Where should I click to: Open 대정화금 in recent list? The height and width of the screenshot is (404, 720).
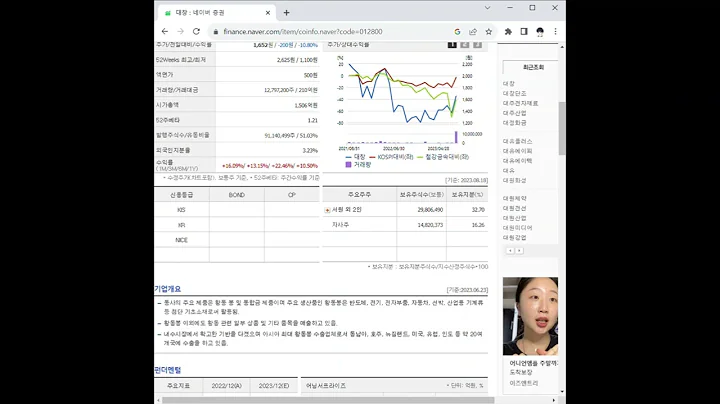pyautogui.click(x=515, y=123)
